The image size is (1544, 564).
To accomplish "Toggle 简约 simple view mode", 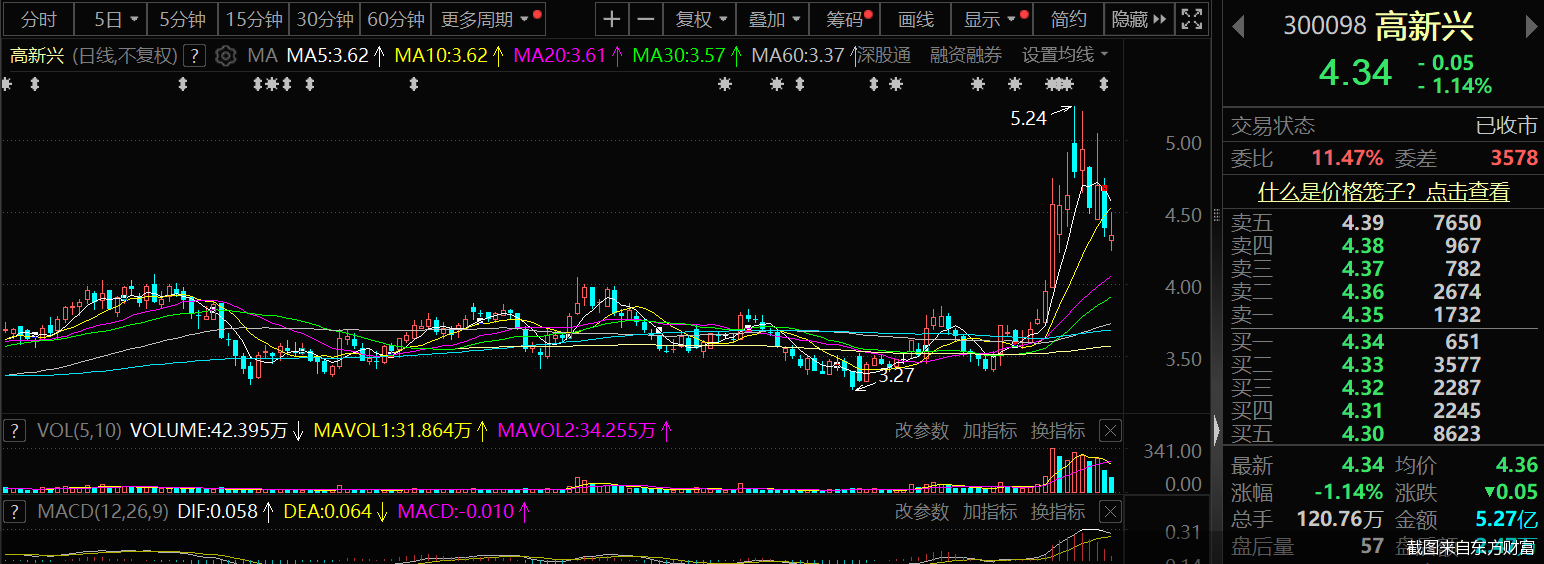I will (x=1069, y=19).
